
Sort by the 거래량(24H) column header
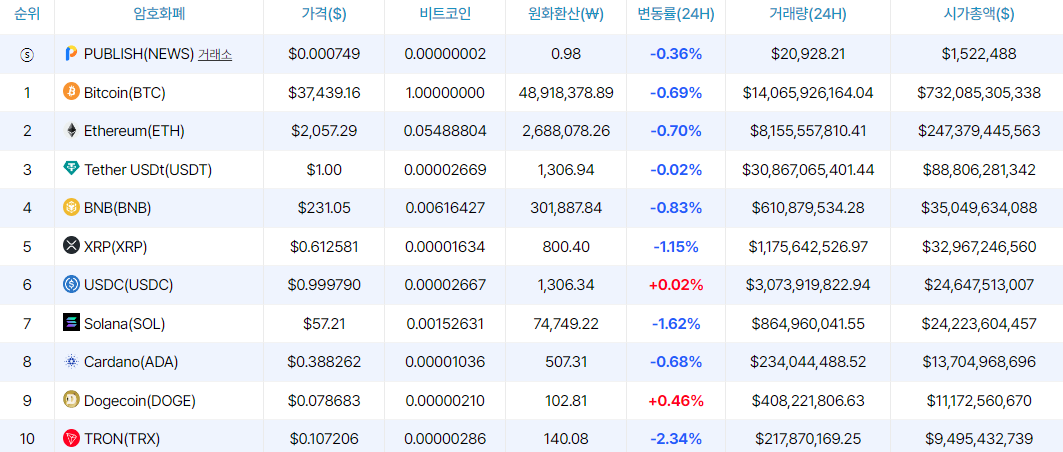[x=808, y=14]
